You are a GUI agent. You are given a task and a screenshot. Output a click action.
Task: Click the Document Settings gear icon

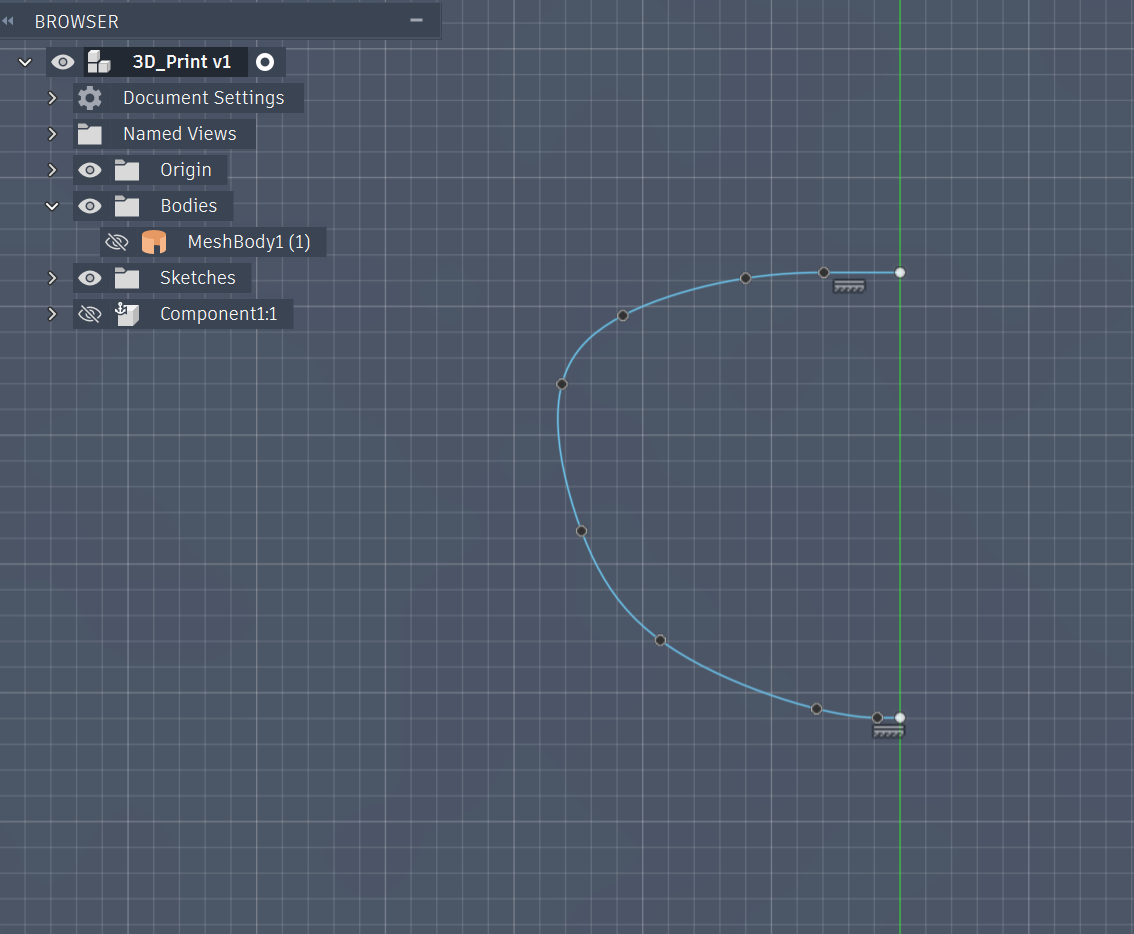coord(90,98)
